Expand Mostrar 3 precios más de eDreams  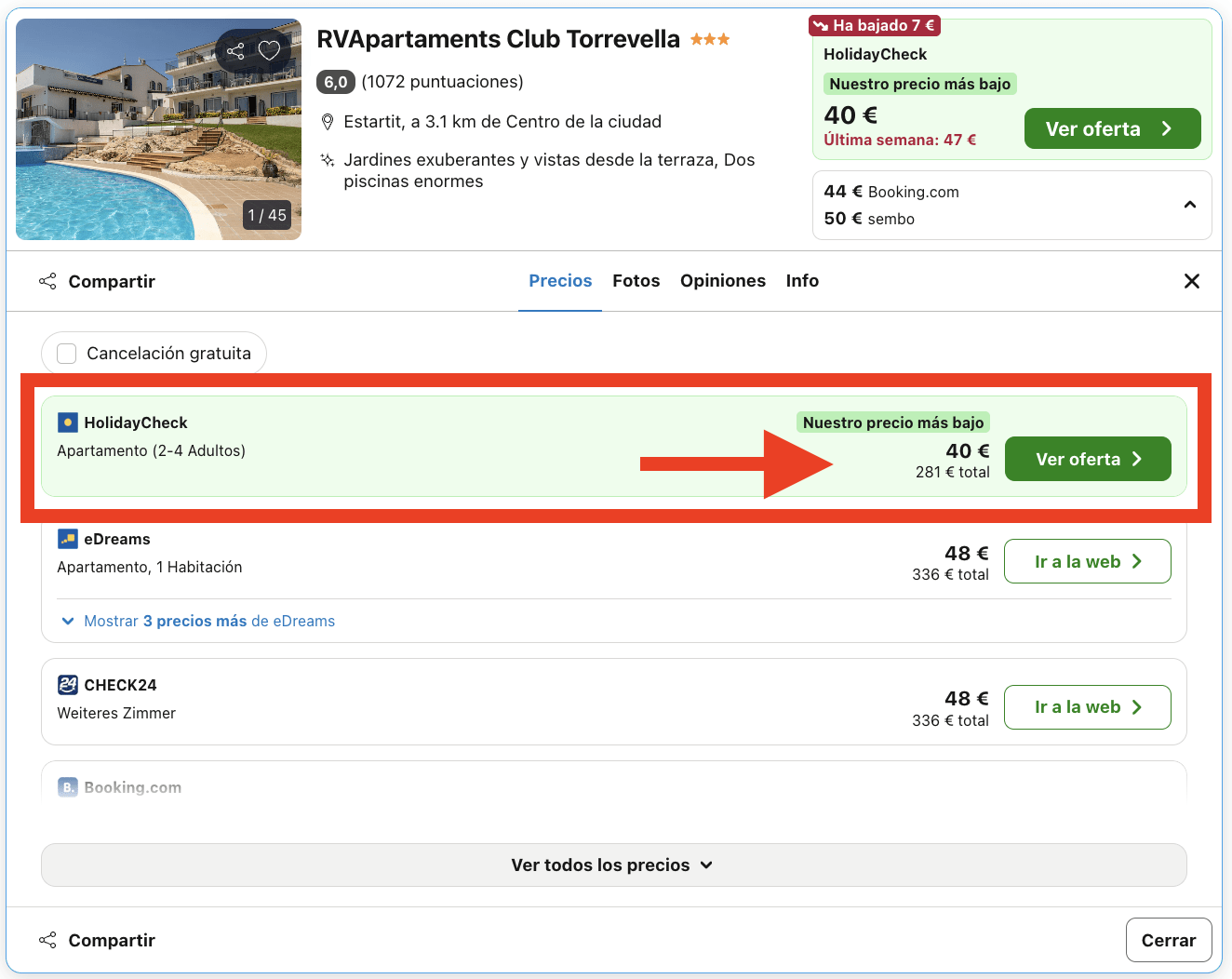tap(196, 621)
